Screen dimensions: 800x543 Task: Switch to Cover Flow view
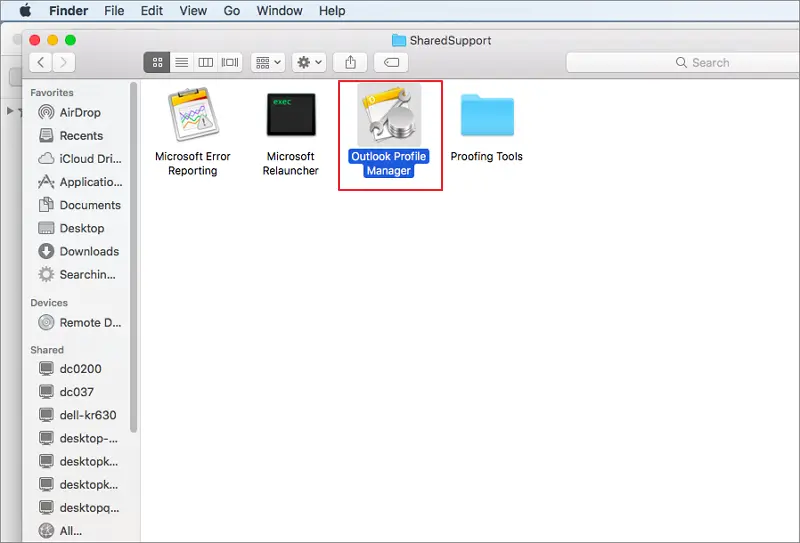[x=230, y=62]
